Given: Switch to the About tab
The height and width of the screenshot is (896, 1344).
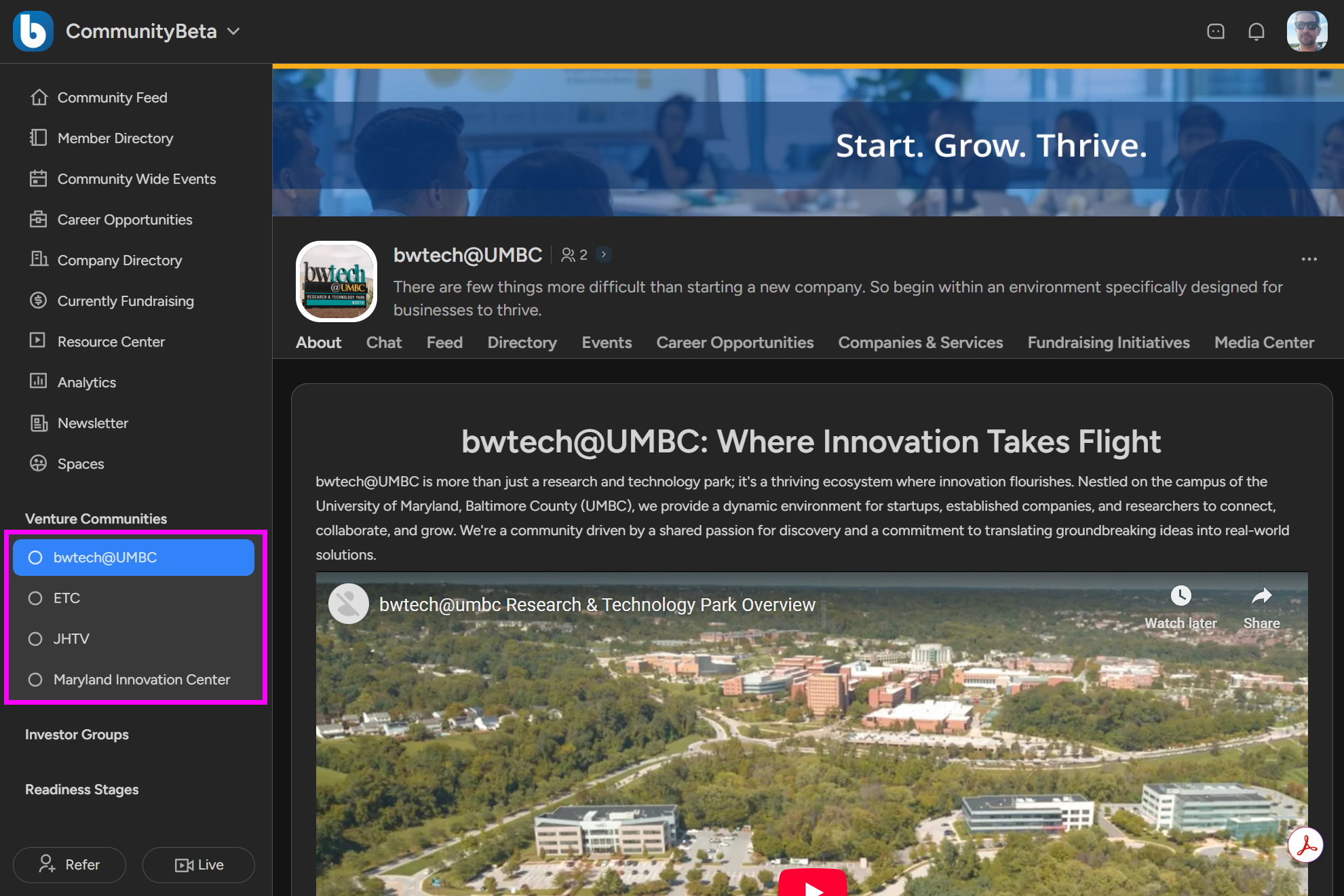Looking at the screenshot, I should [x=318, y=343].
